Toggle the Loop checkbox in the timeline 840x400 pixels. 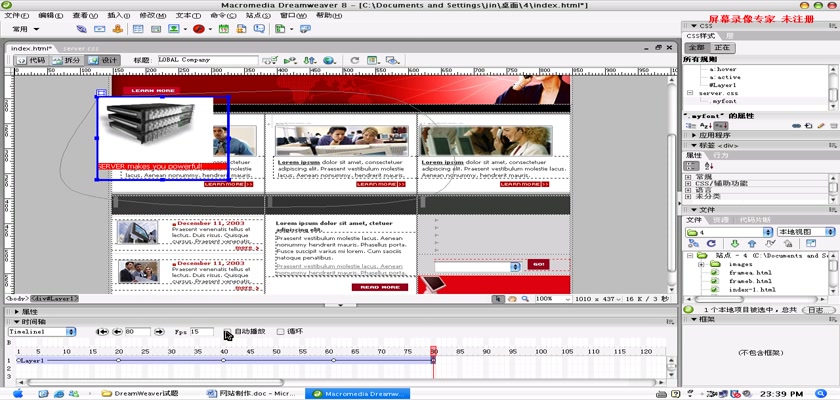pos(280,331)
